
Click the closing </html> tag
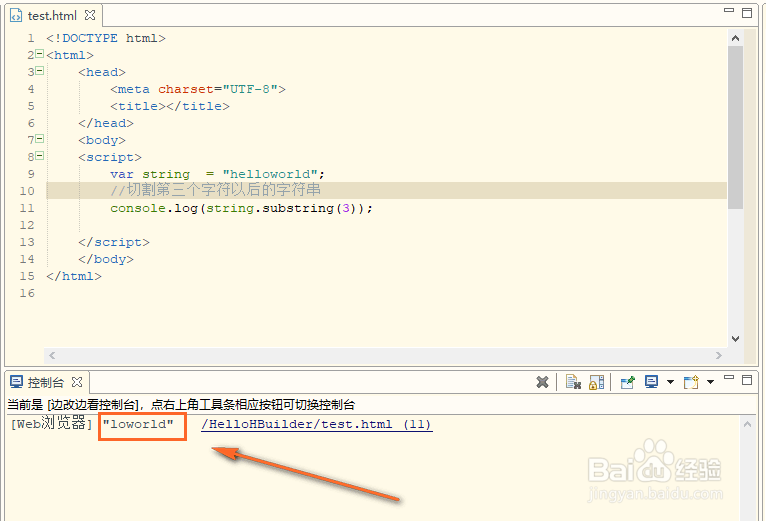74,277
